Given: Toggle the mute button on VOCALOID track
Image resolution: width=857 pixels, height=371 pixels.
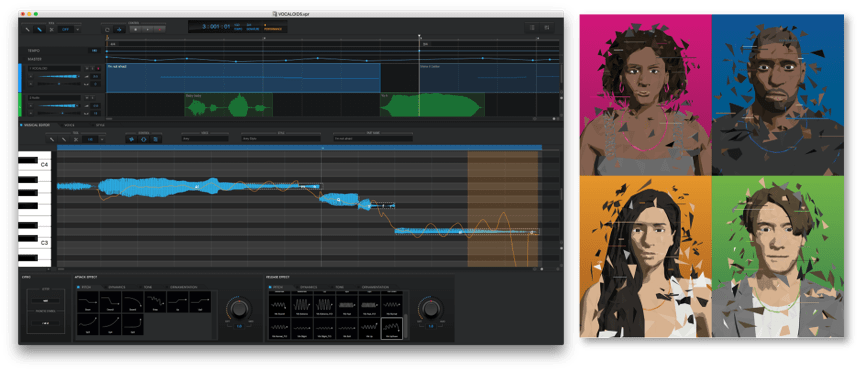Looking at the screenshot, I should 87,68.
